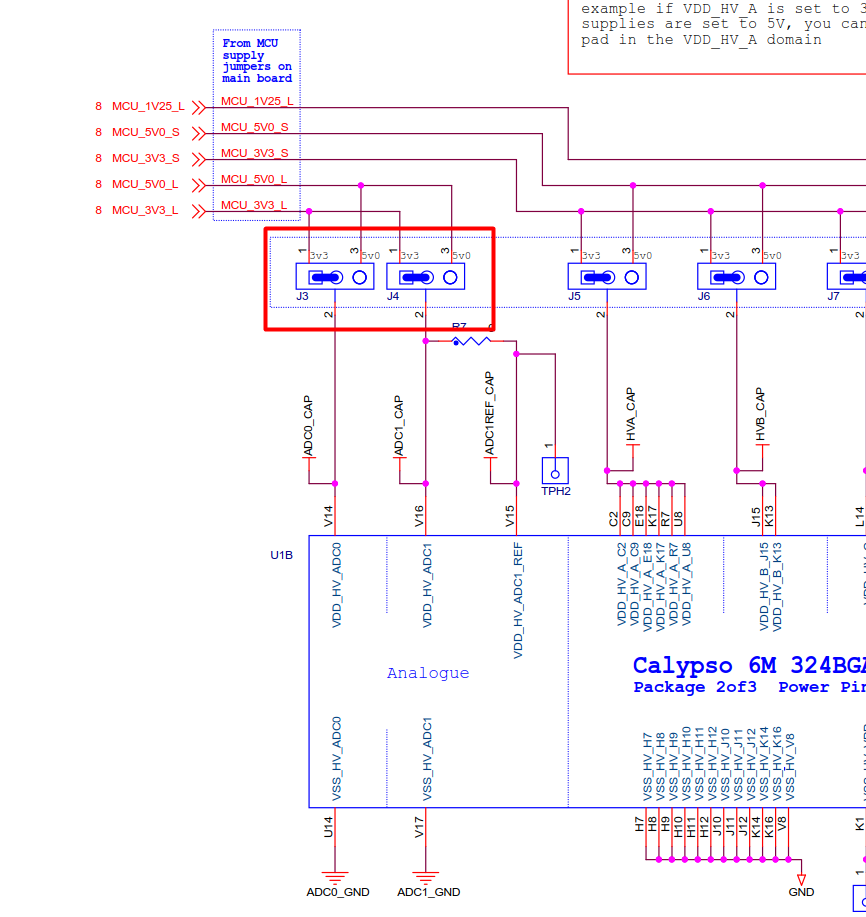
Task: Click the Calypso 6M 324BGA title text
Action: (x=750, y=666)
